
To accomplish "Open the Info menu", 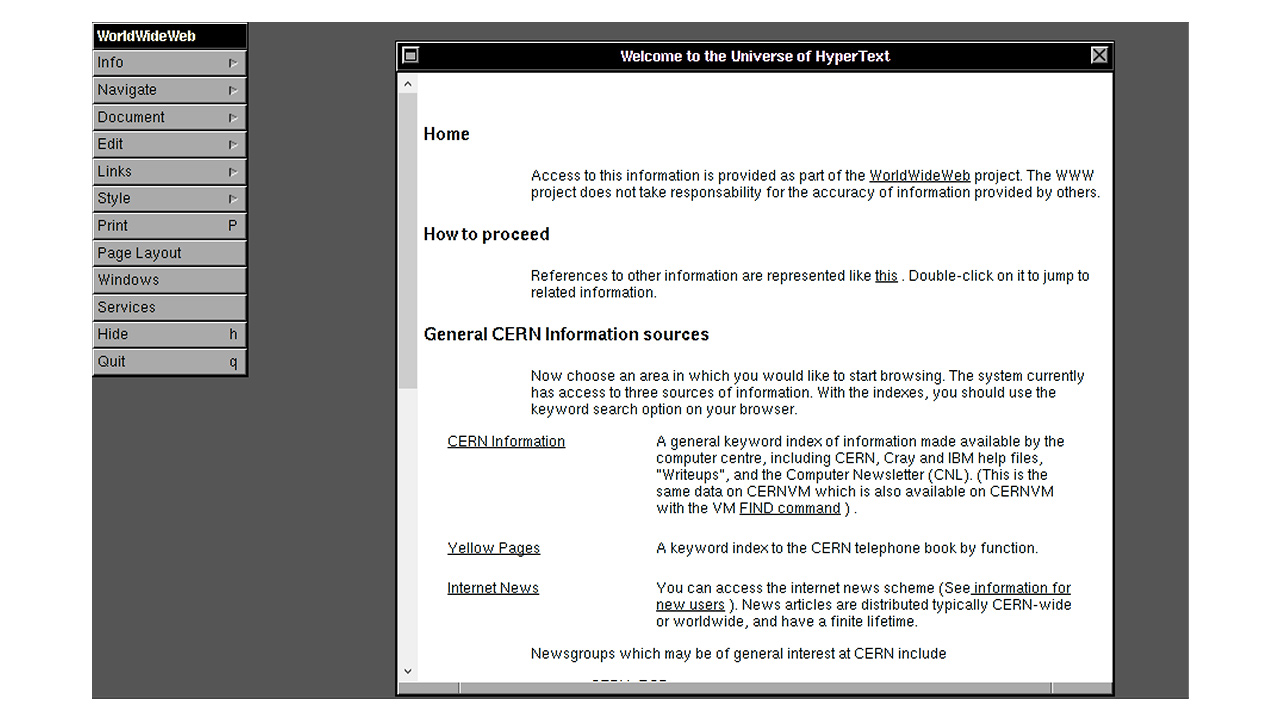I will click(x=169, y=63).
